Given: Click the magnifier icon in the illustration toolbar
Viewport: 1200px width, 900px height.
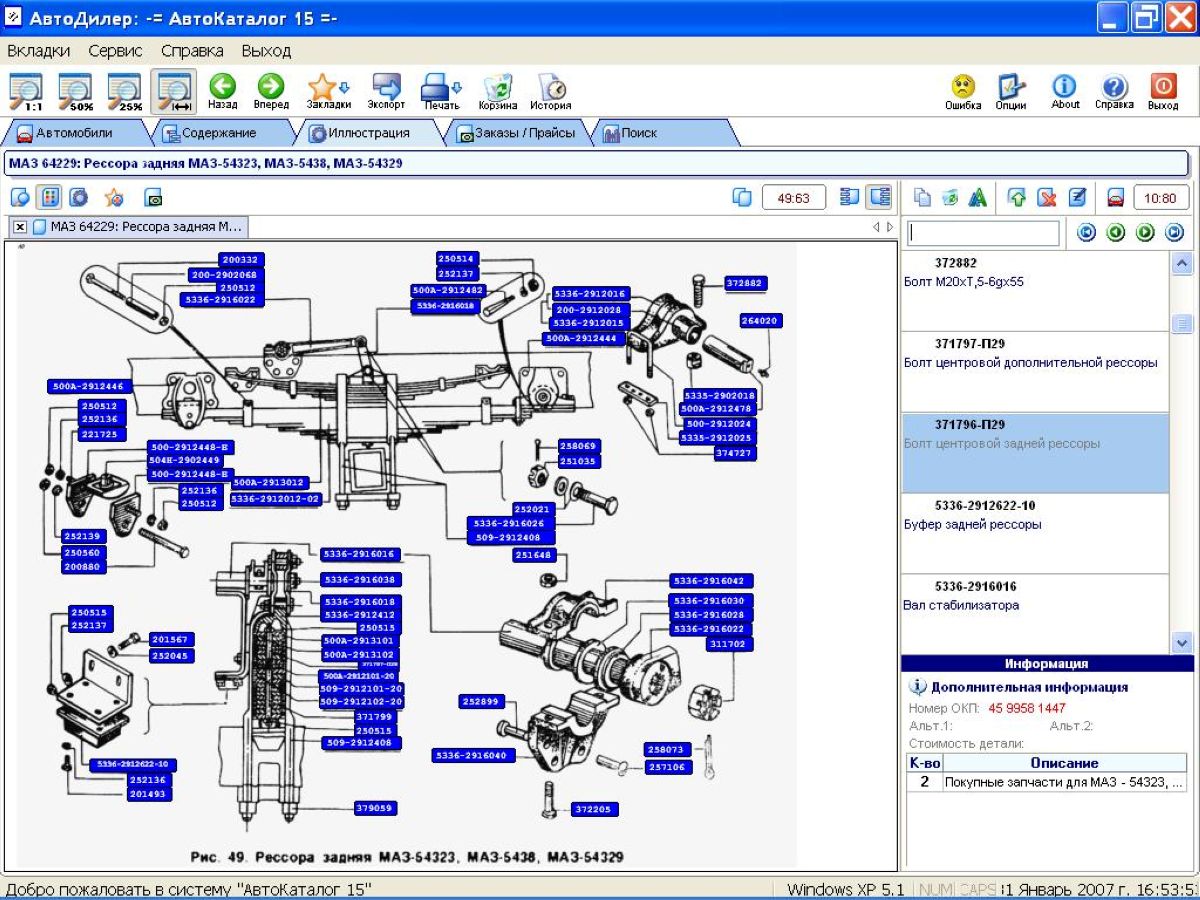Looking at the screenshot, I should point(20,197).
